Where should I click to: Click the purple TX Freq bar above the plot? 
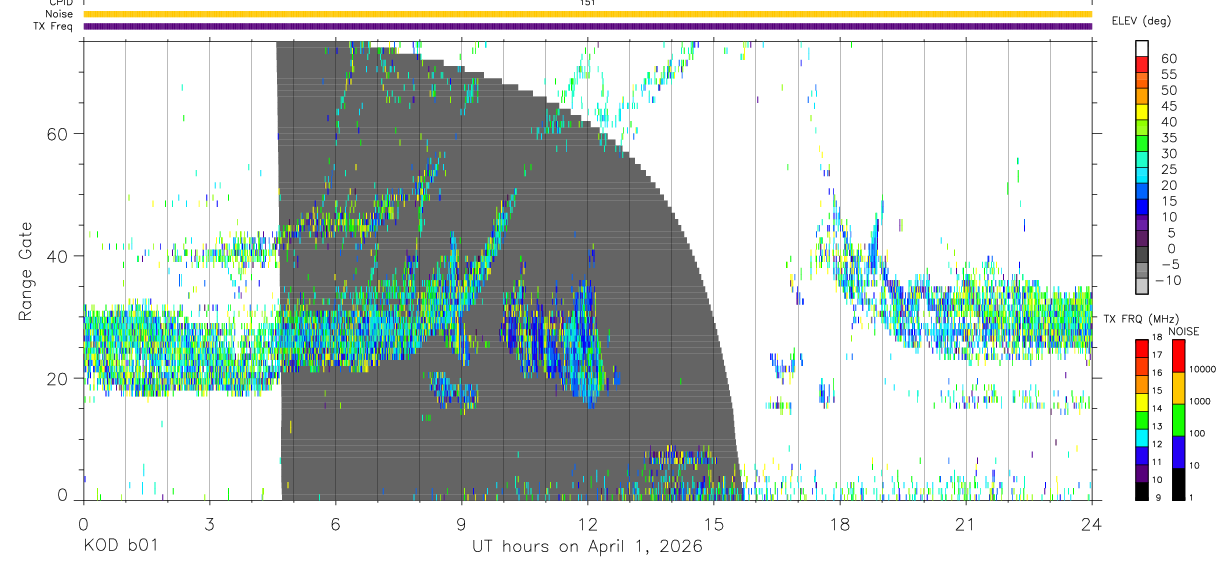587,26
